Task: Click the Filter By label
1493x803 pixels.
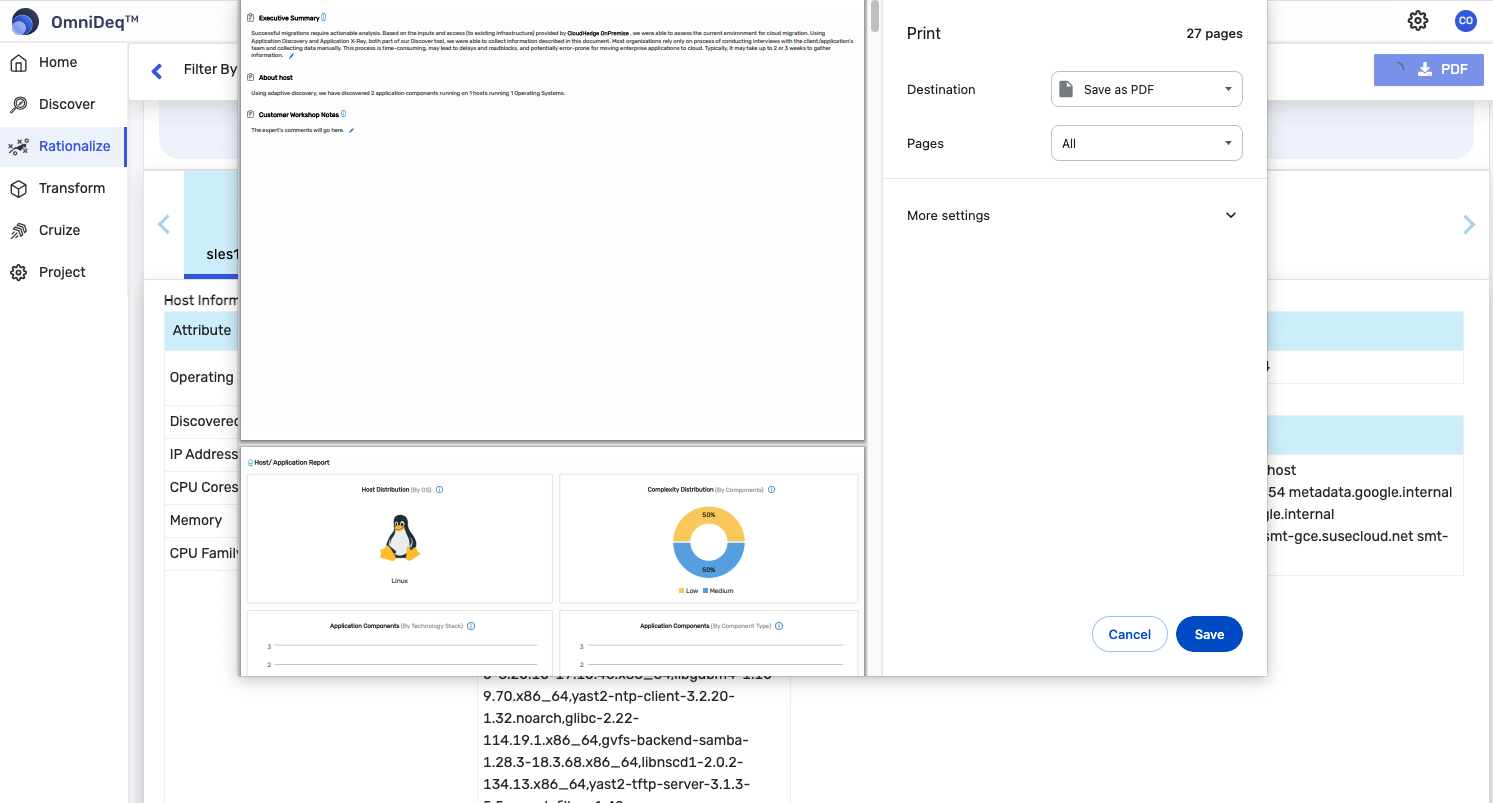Action: coord(210,69)
